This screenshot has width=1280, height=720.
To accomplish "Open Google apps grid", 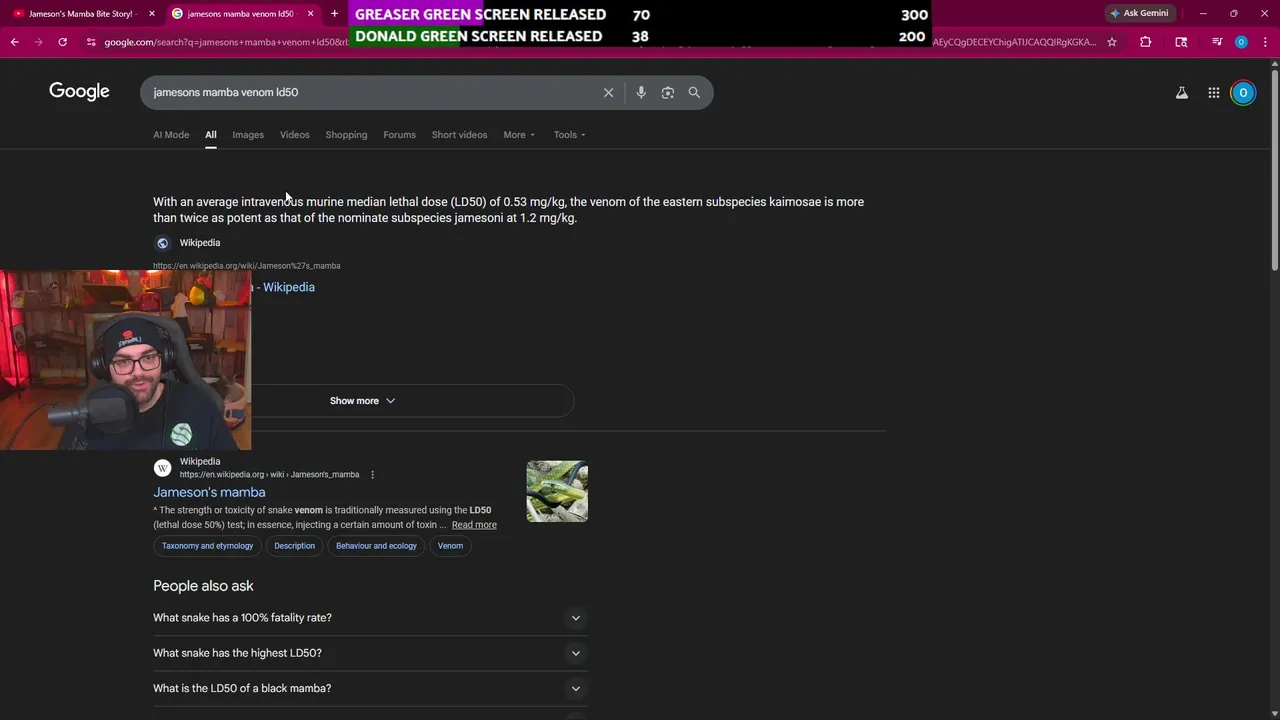I will (1213, 93).
